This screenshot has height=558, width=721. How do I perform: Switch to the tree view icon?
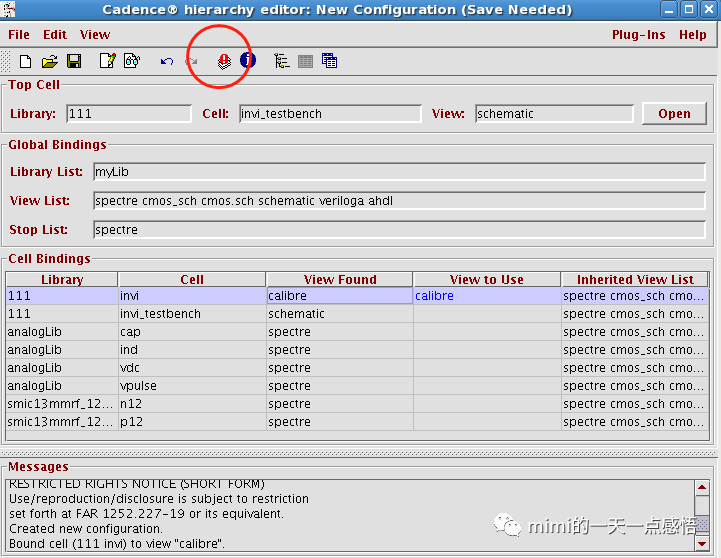(281, 61)
